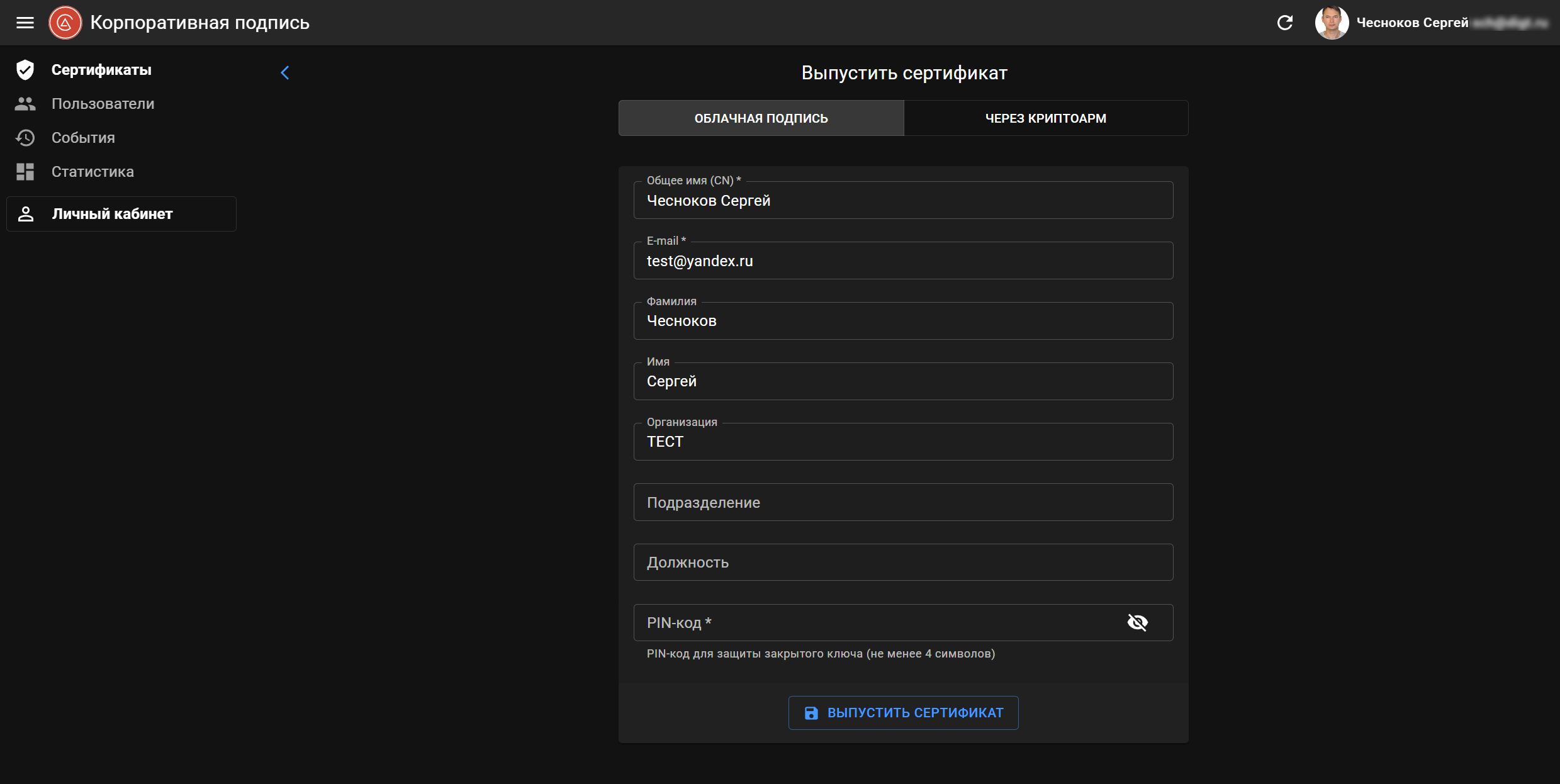Click the refresh icon in the header

1285,23
